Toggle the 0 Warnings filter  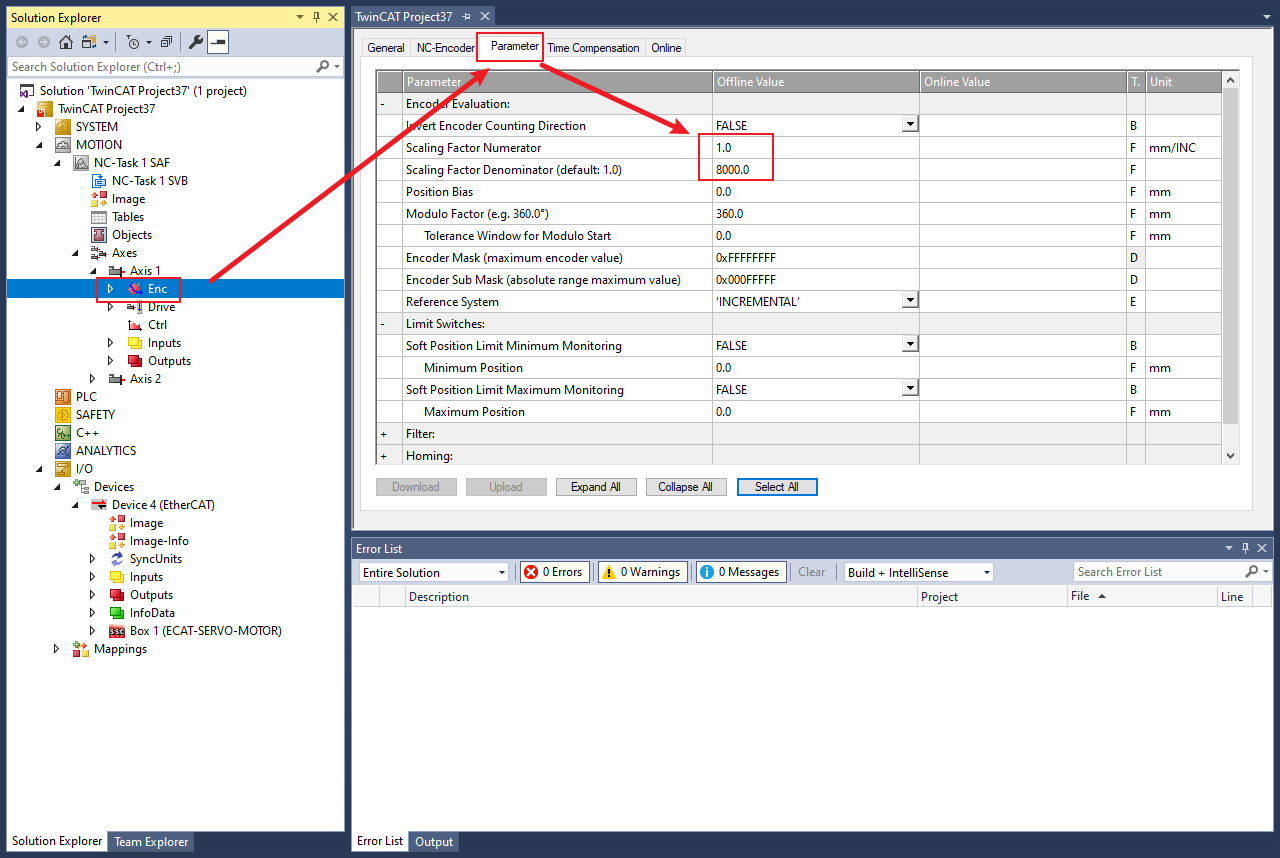(641, 572)
